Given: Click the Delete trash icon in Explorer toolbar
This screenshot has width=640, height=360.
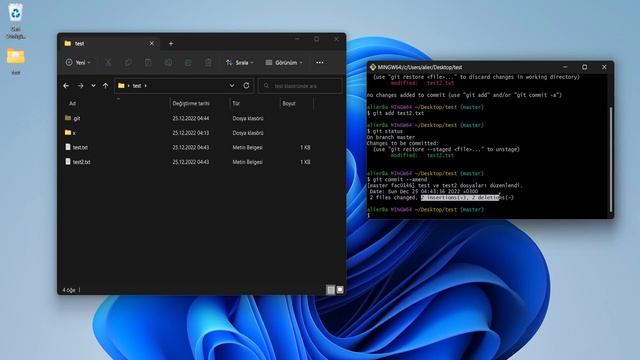Looking at the screenshot, I should tap(208, 62).
